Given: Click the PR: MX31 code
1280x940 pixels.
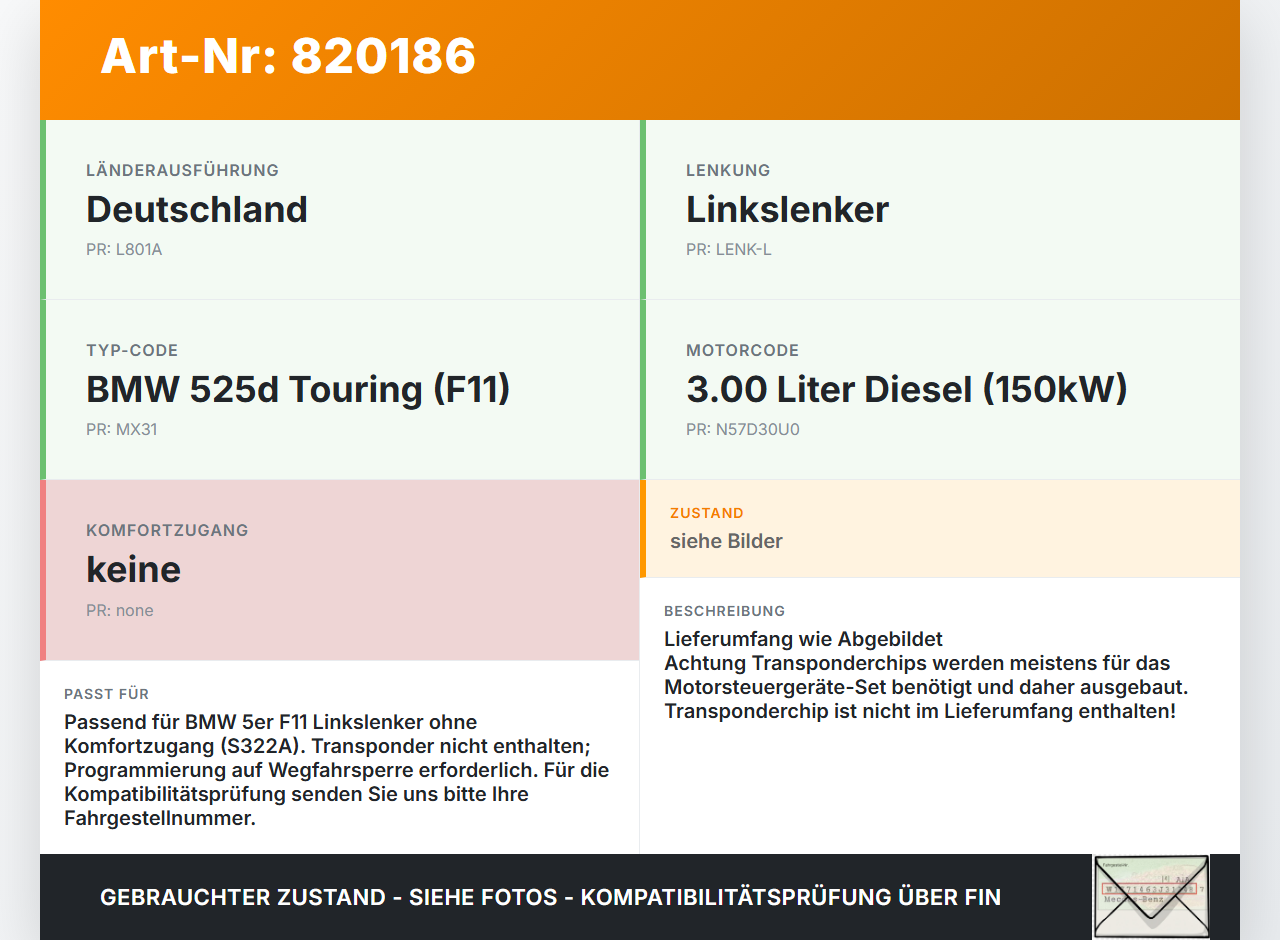Looking at the screenshot, I should click(x=122, y=429).
